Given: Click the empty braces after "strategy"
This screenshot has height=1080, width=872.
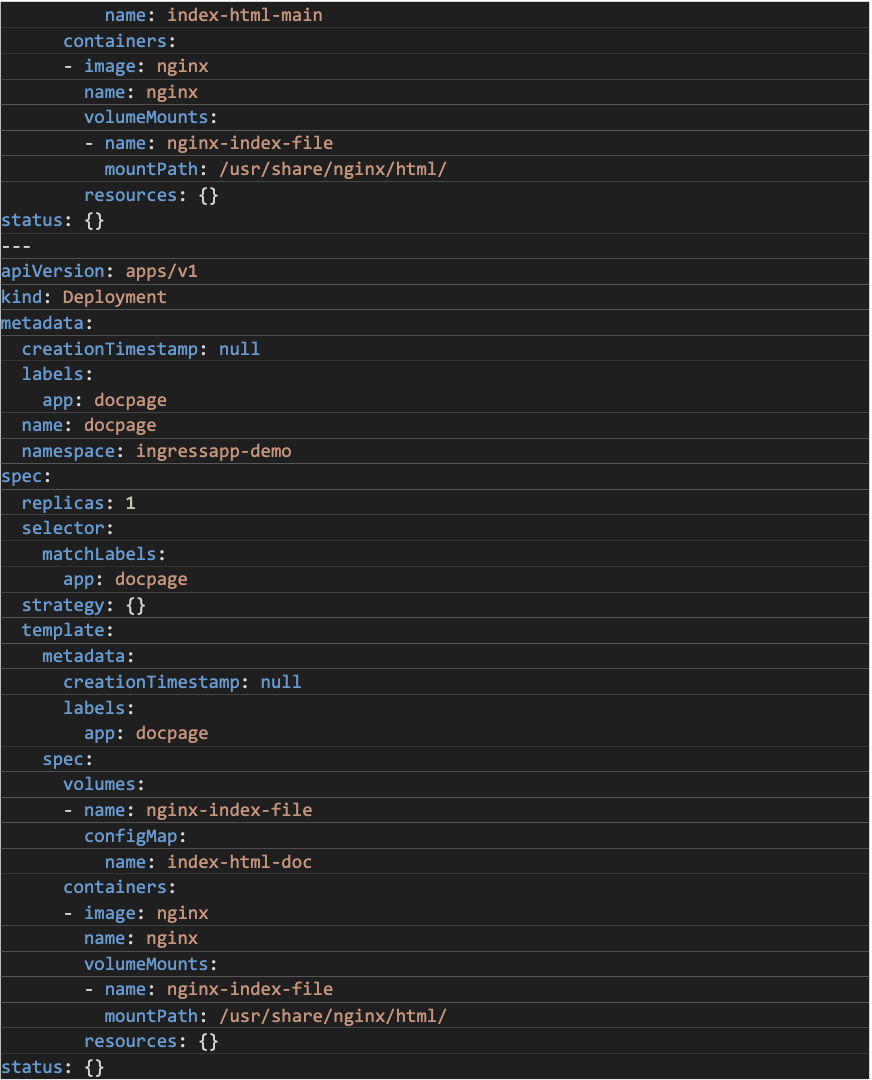Looking at the screenshot, I should coord(136,605).
